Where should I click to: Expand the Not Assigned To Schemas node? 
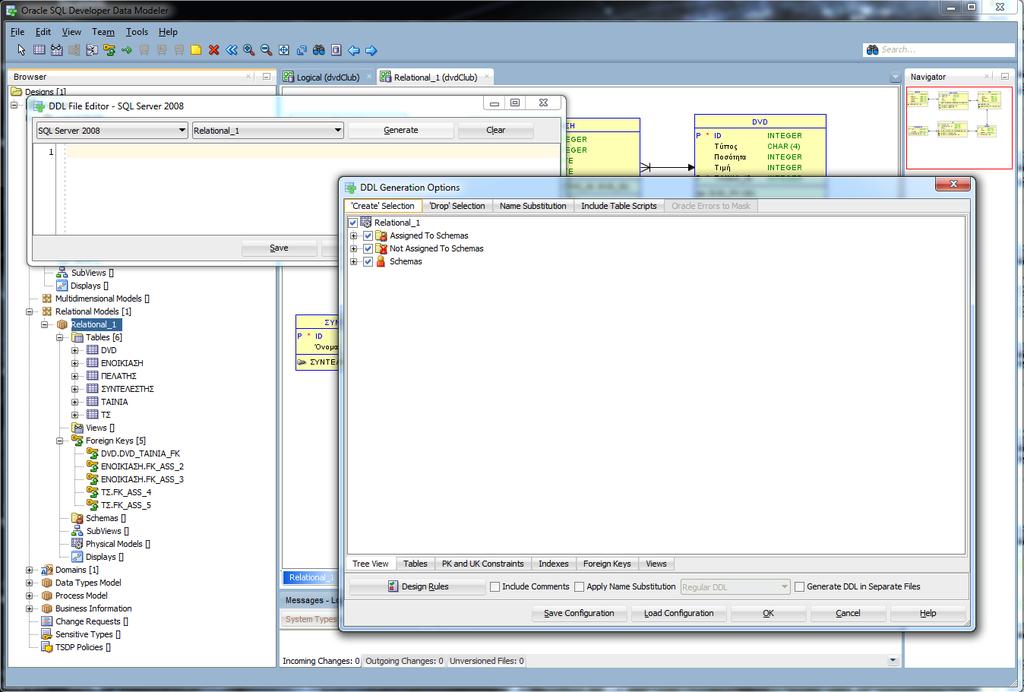click(353, 249)
